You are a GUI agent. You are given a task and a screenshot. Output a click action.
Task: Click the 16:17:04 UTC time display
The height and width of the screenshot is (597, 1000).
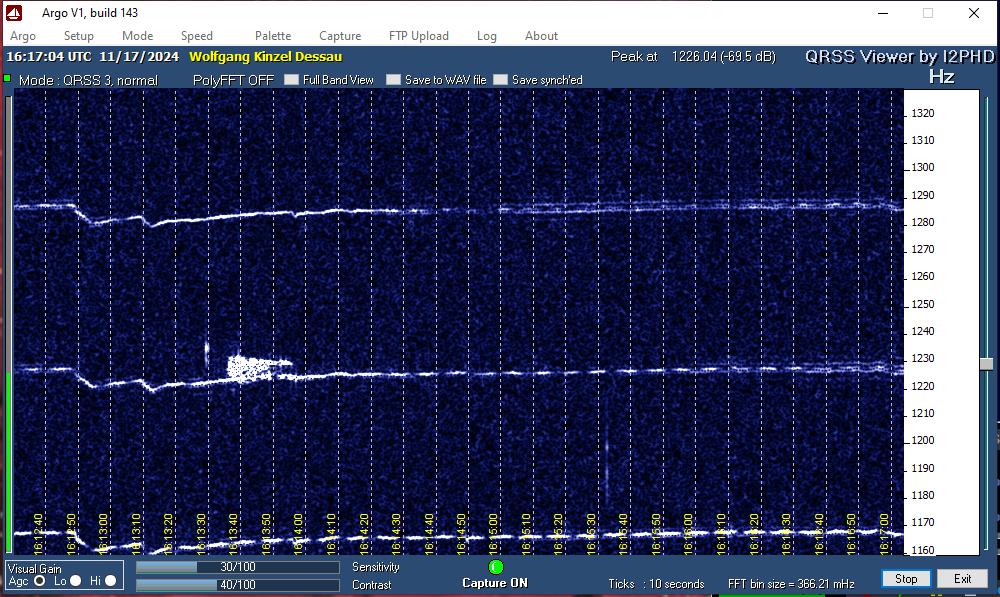click(49, 57)
